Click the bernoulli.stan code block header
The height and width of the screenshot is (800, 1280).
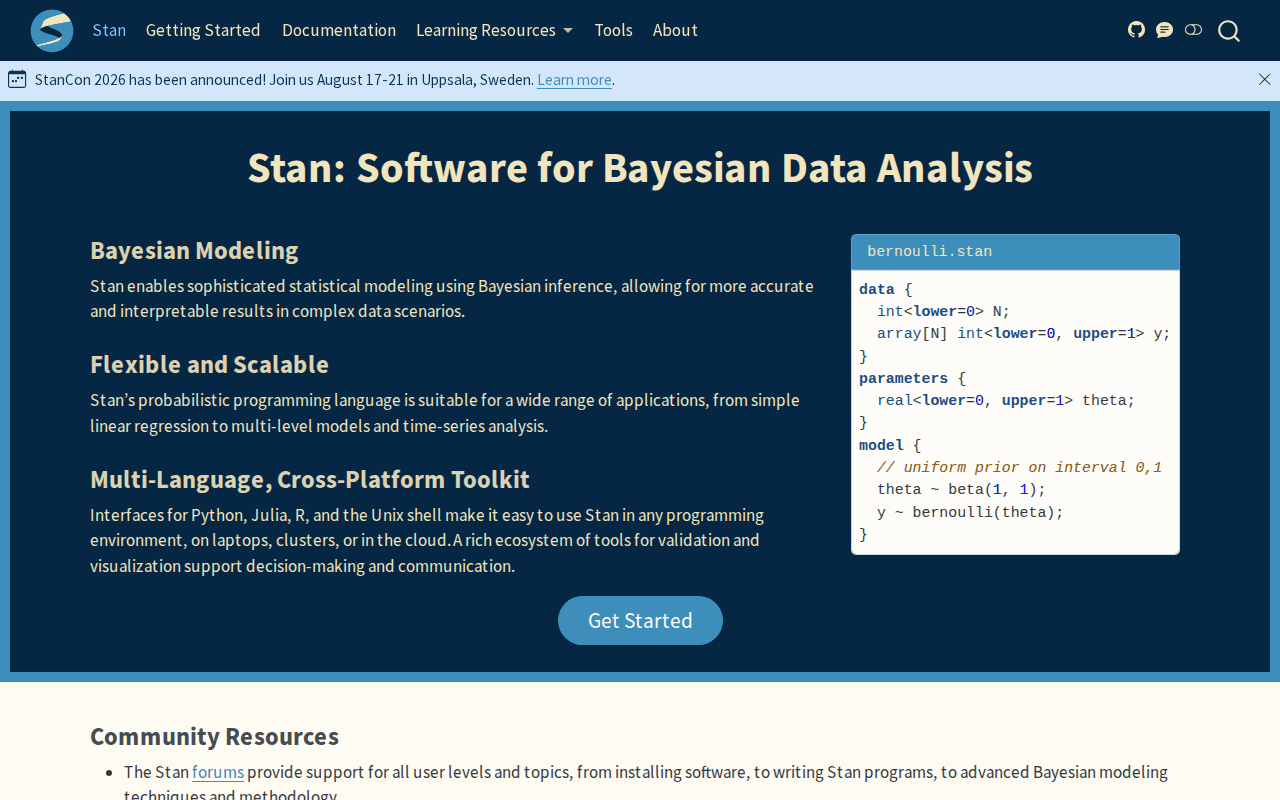coord(1015,252)
